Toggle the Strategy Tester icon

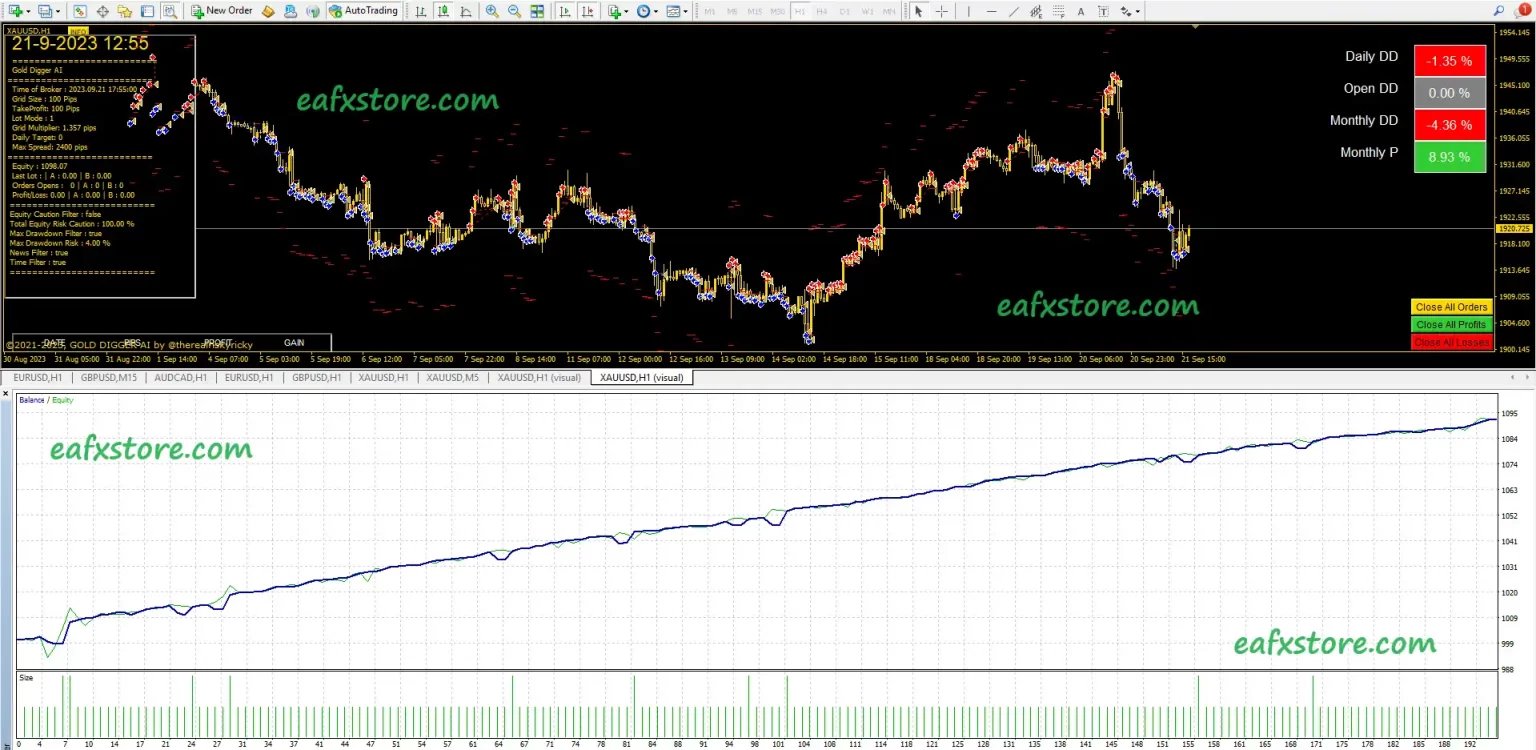point(170,11)
